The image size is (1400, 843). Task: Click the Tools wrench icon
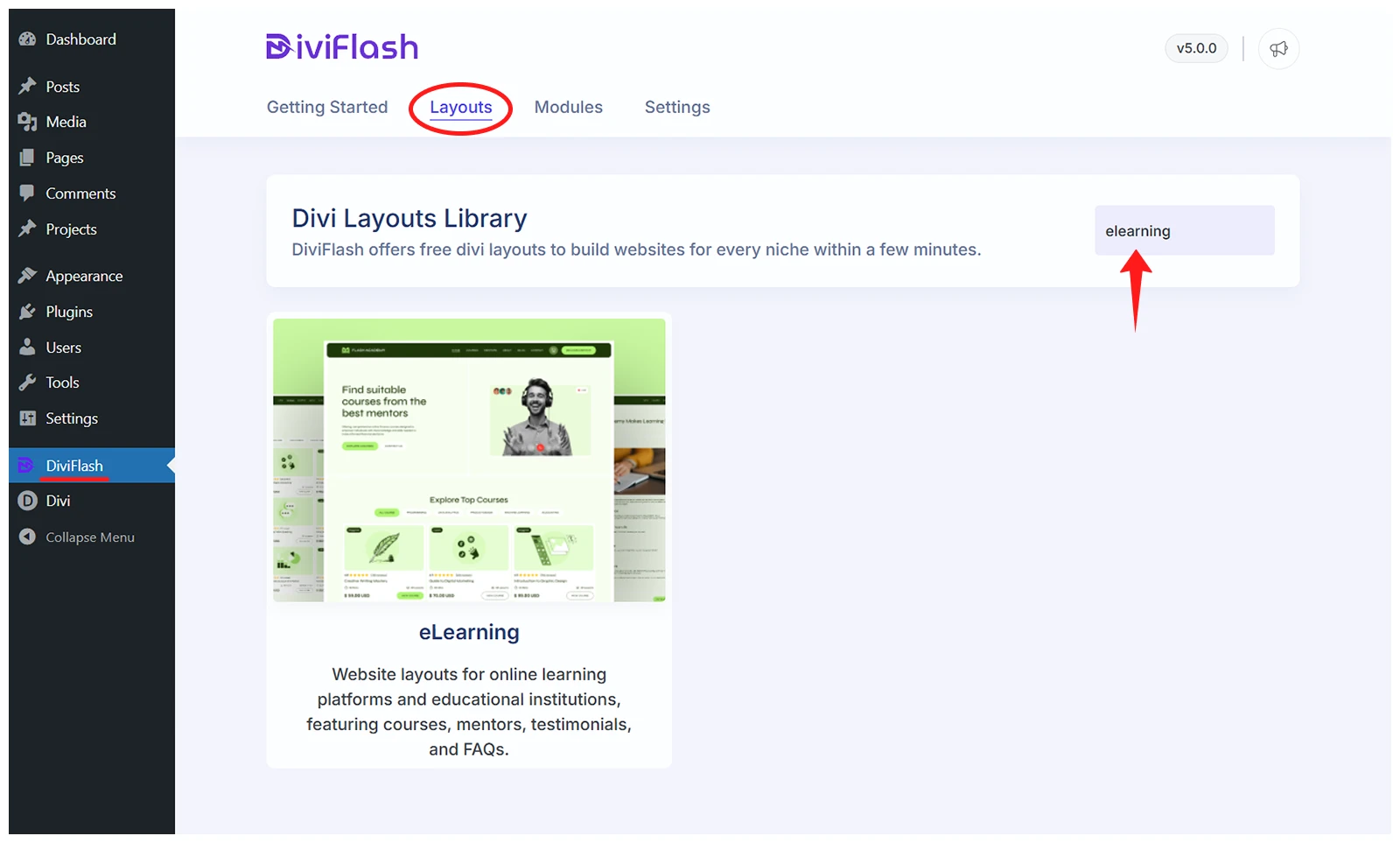[27, 383]
